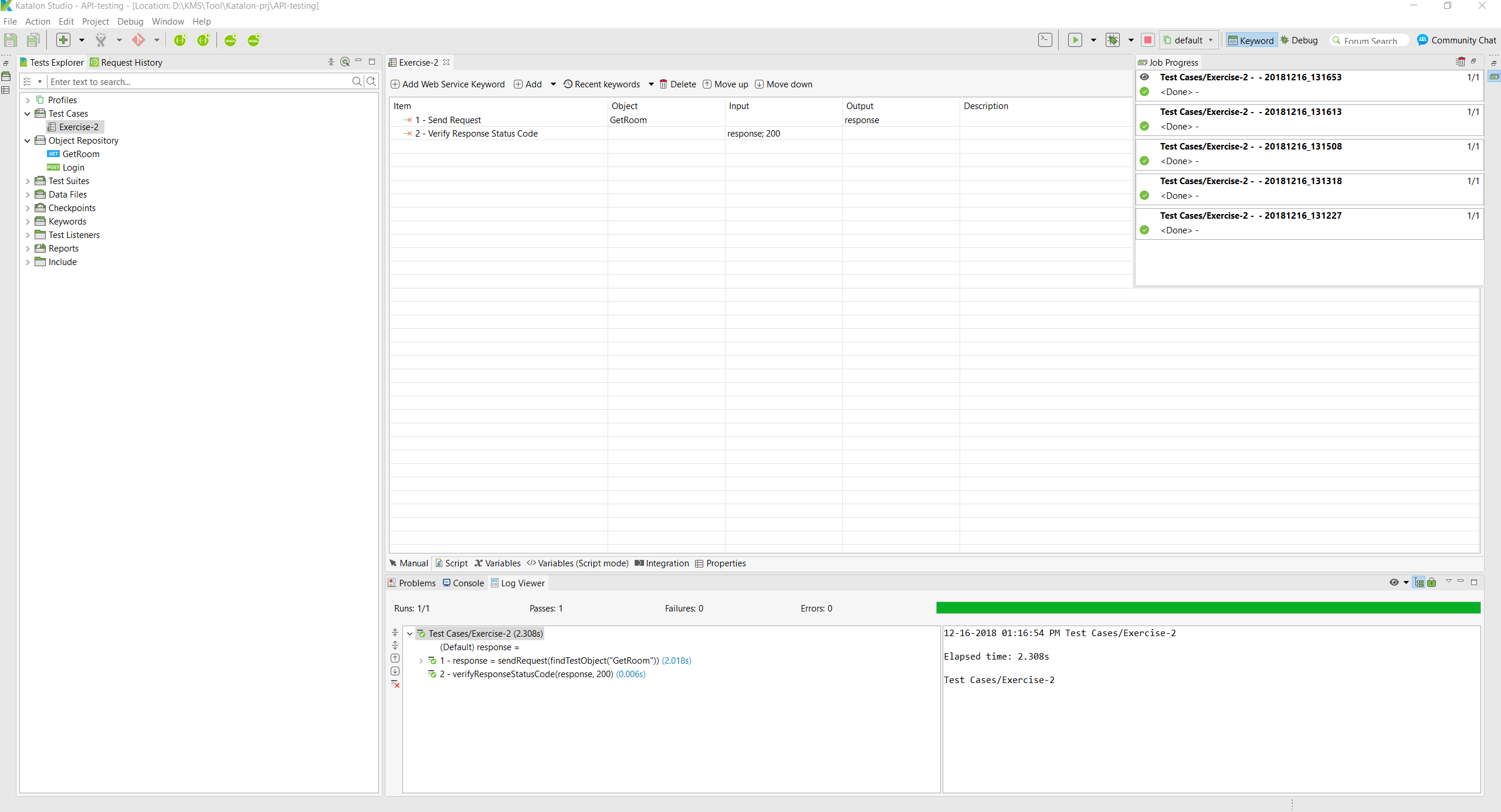
Task: Expand the Test Suites folder
Action: click(x=28, y=181)
